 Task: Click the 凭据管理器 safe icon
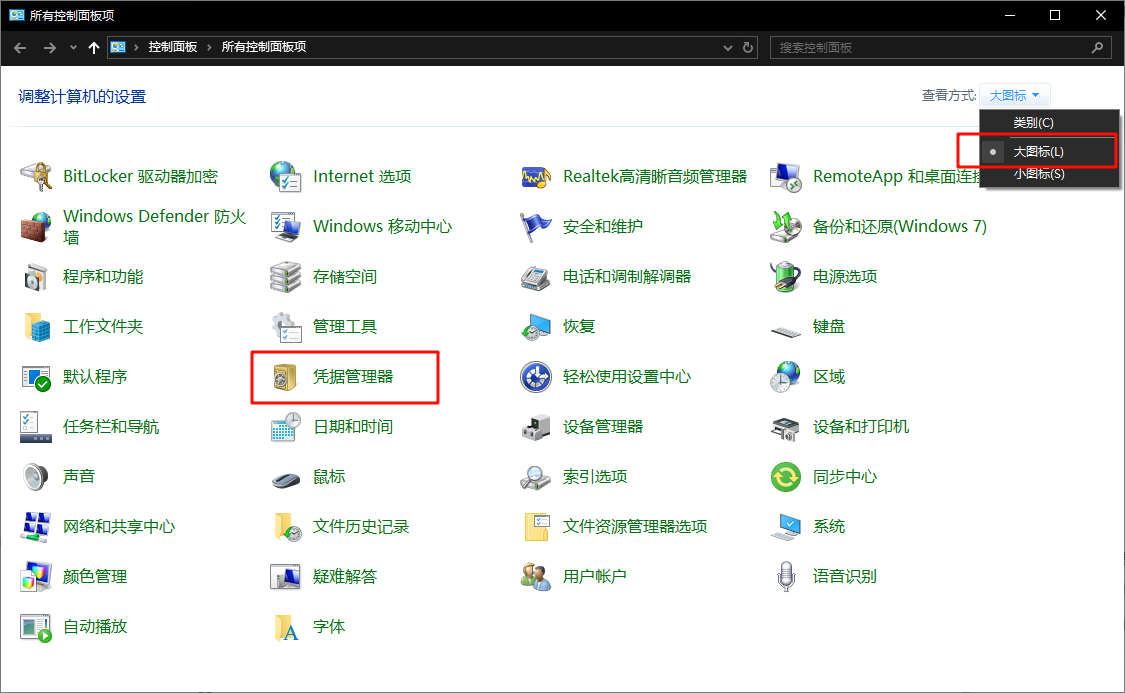coord(286,377)
